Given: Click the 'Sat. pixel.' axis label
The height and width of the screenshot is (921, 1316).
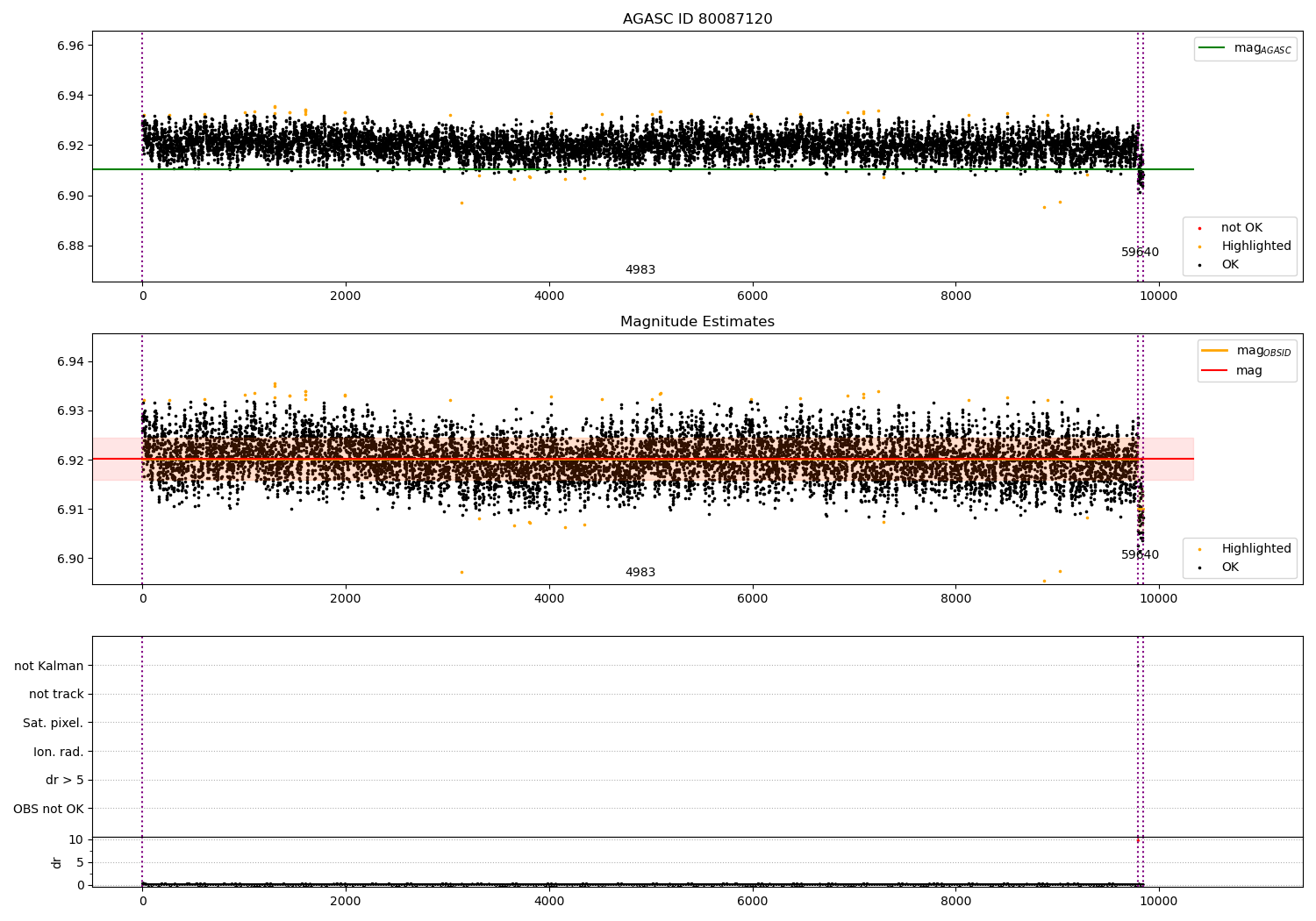Looking at the screenshot, I should [53, 724].
